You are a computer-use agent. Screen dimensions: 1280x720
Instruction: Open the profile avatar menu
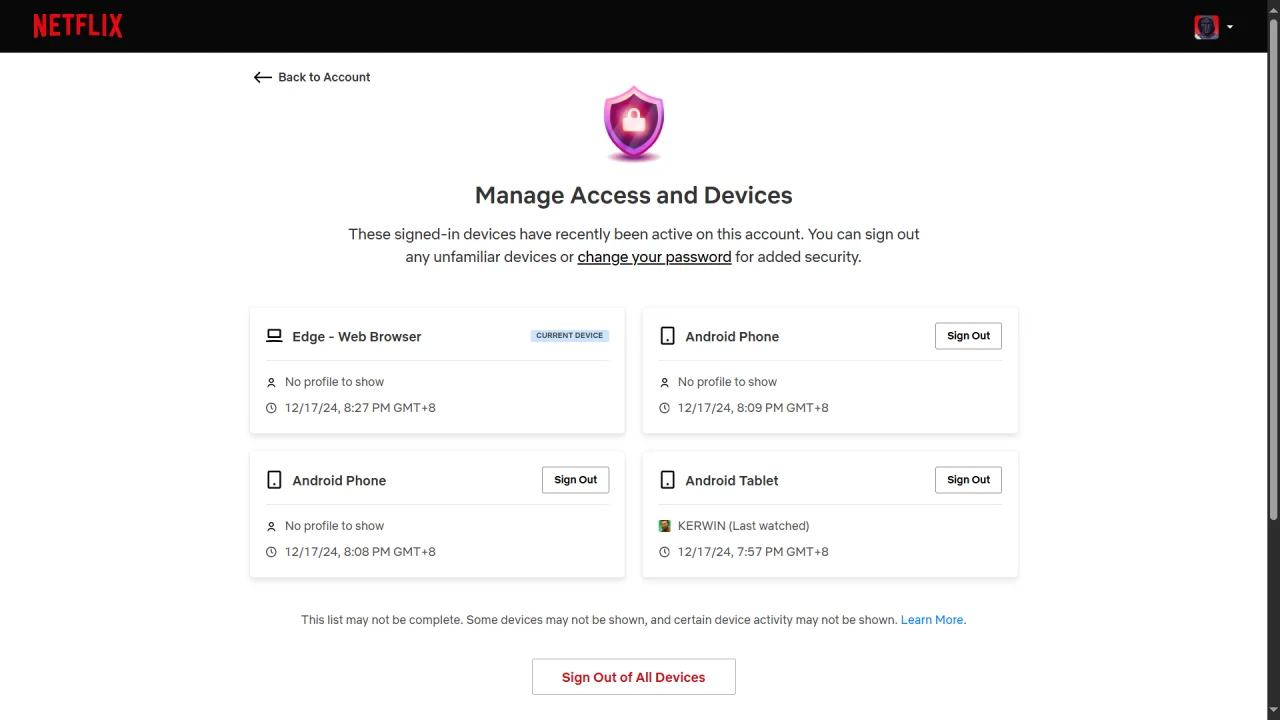point(1206,27)
